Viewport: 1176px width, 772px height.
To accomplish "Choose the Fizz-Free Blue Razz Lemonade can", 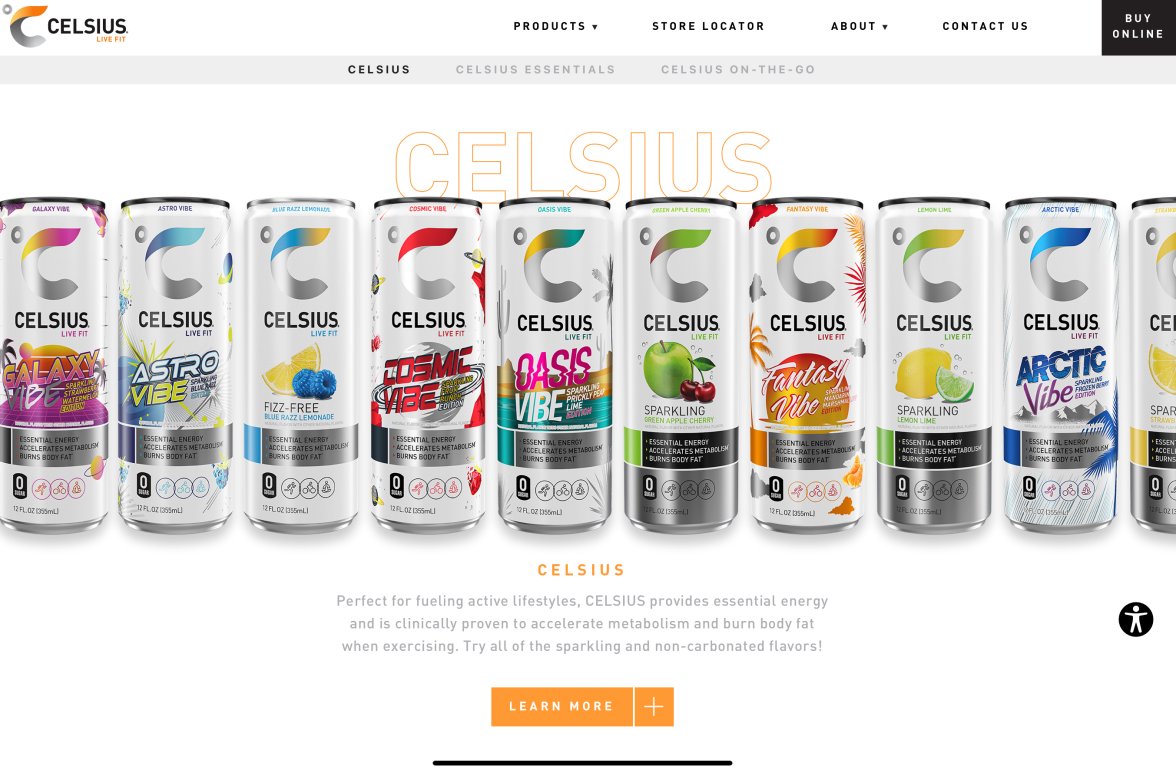I will (301, 365).
